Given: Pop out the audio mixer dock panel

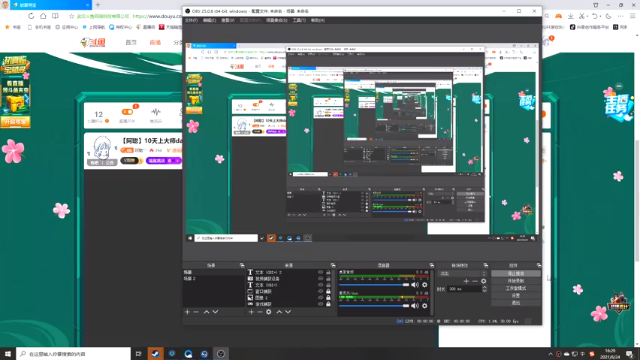Looking at the screenshot, I should click(x=432, y=265).
